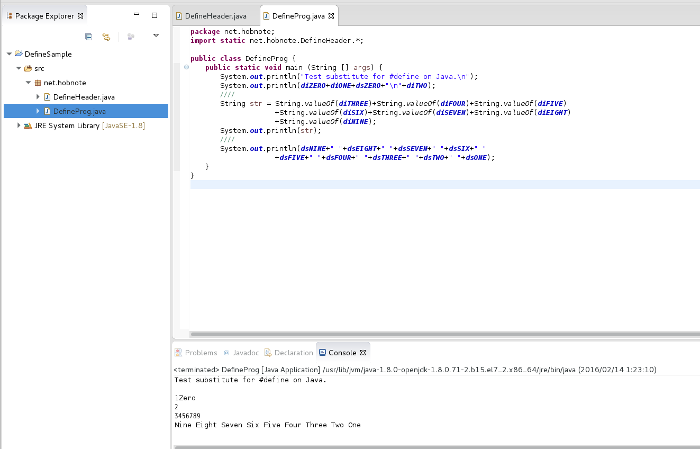Open the Declaration tab
The width and height of the screenshot is (700, 449).
coord(288,353)
